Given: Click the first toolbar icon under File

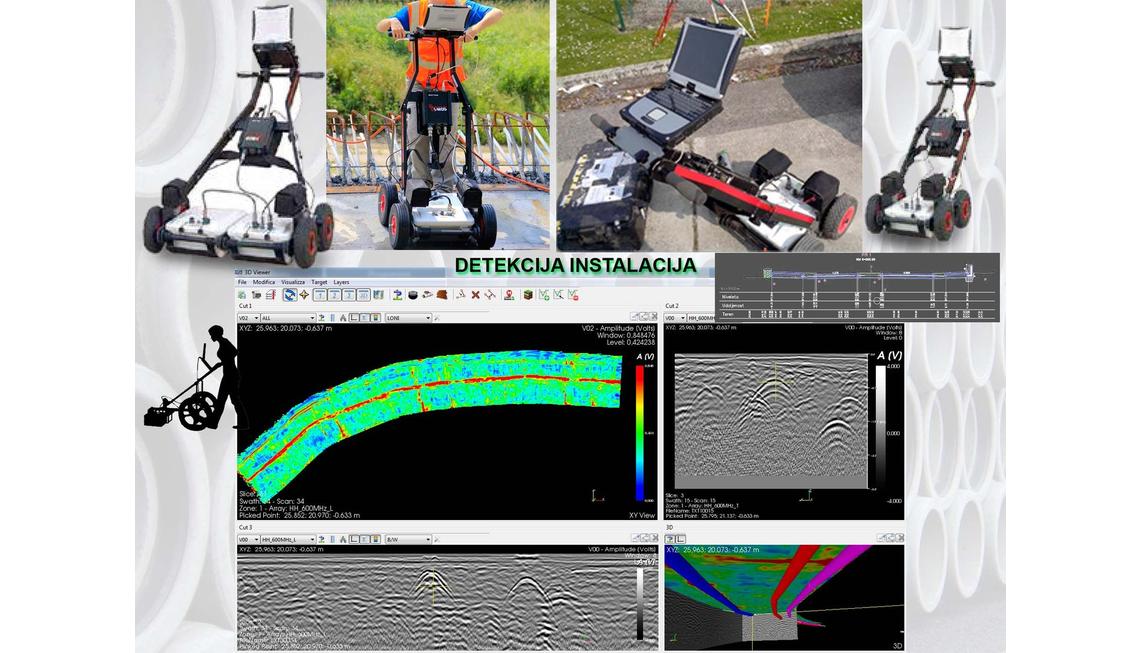Looking at the screenshot, I should [242, 295].
